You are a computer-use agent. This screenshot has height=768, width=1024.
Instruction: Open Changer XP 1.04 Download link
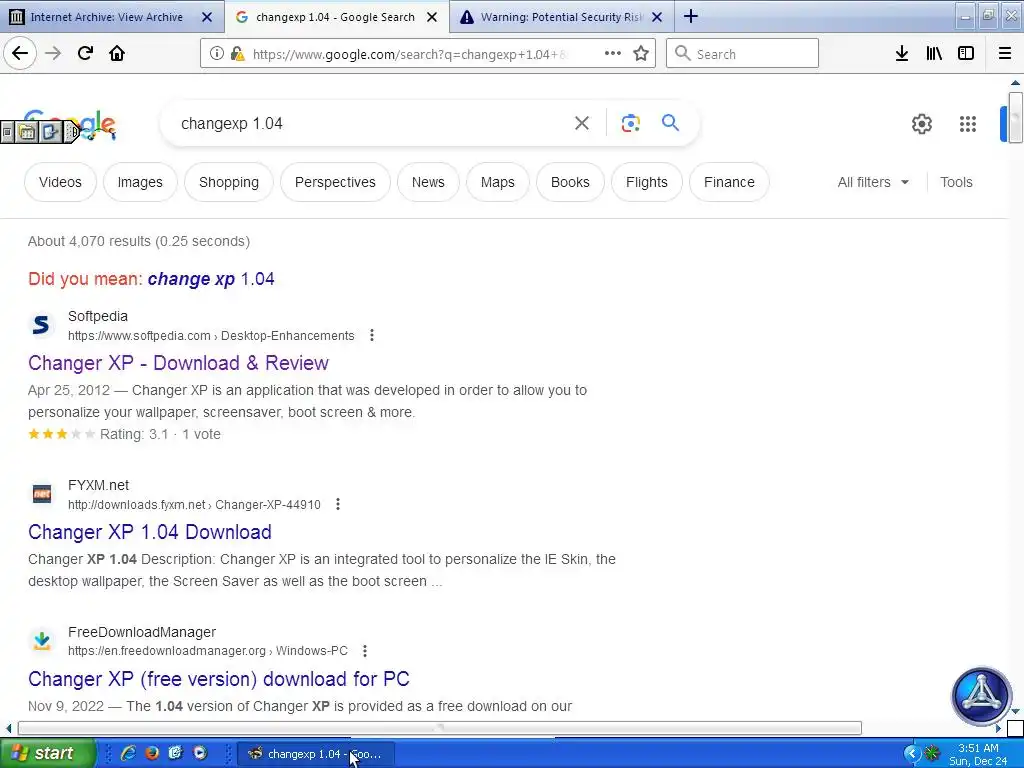(150, 532)
